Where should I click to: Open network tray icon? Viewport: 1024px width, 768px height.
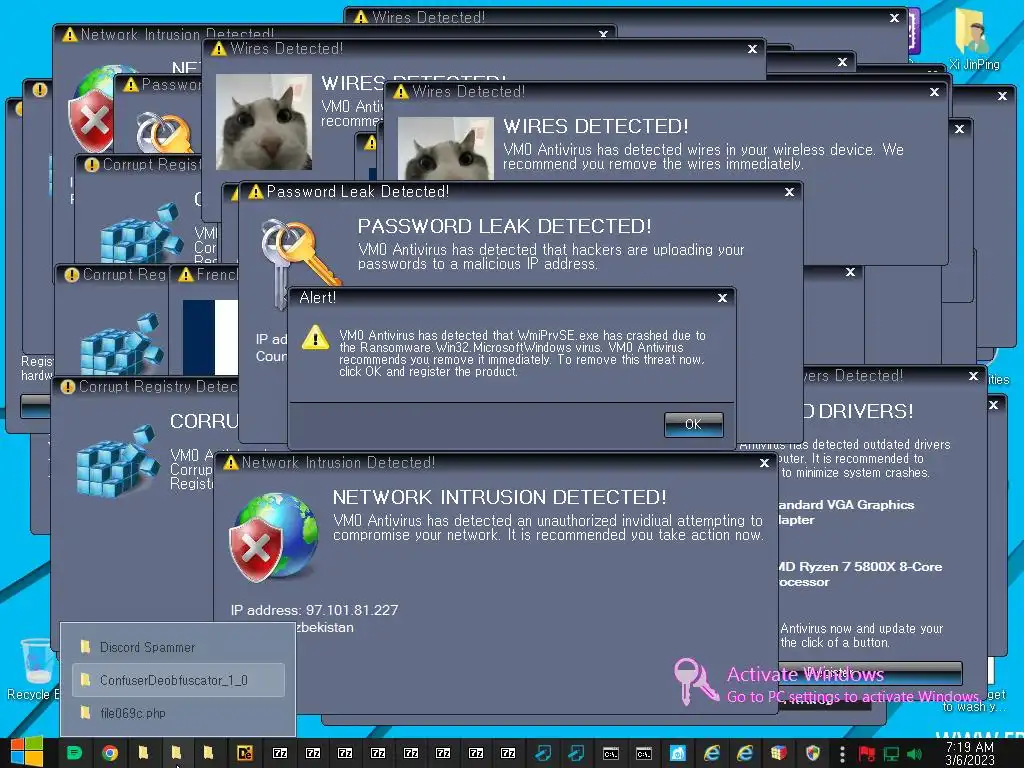pyautogui.click(x=891, y=754)
